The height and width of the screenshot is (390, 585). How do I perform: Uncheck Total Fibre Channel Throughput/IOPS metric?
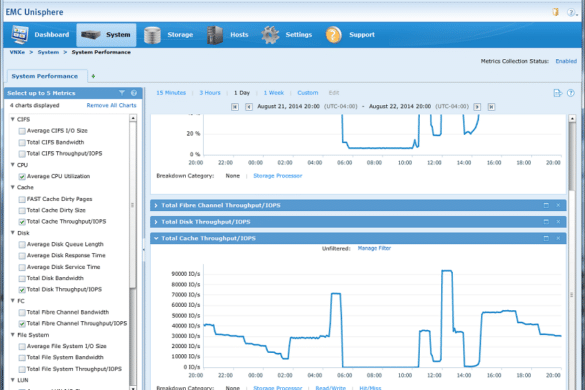click(22, 324)
